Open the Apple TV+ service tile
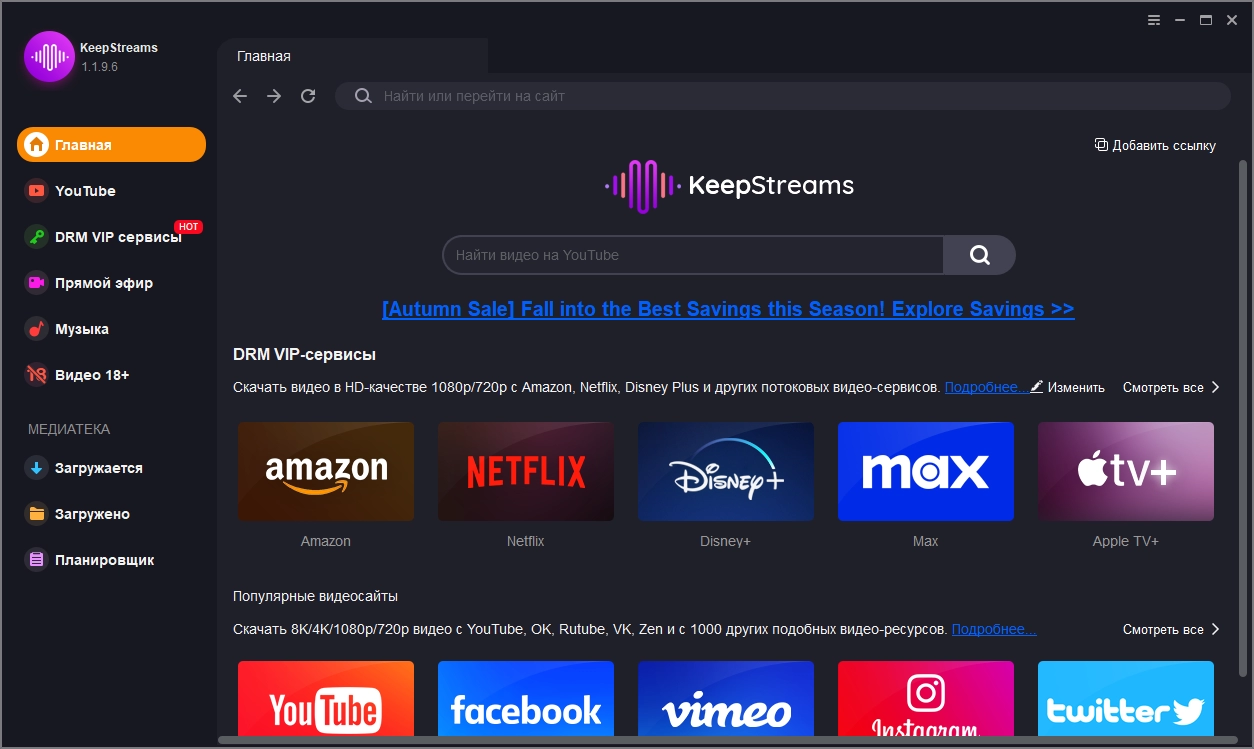This screenshot has height=749, width=1254. tap(1126, 471)
